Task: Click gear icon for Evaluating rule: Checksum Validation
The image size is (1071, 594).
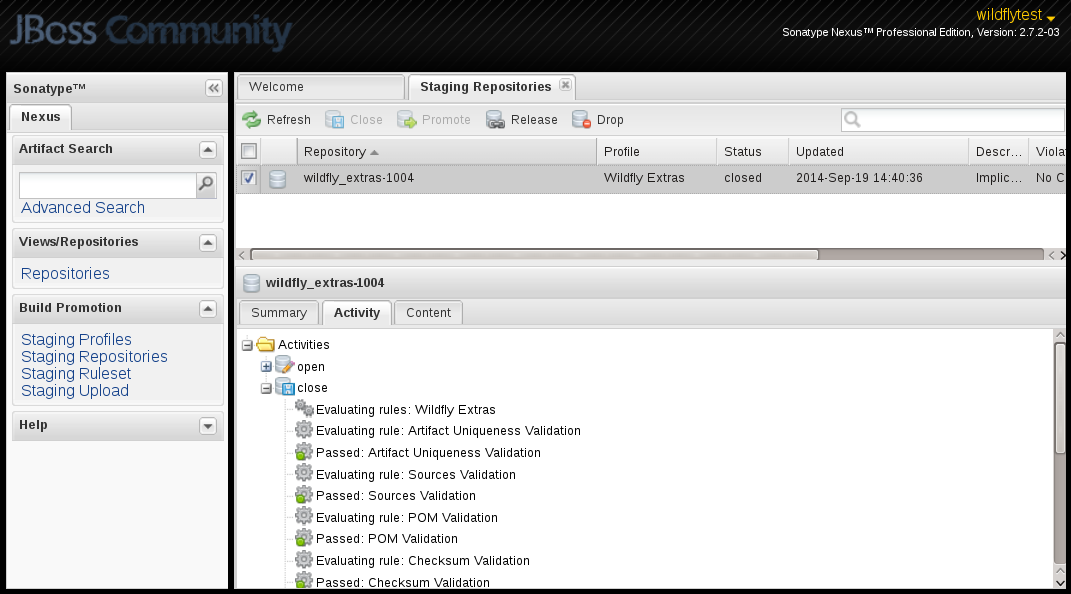Action: tap(304, 561)
